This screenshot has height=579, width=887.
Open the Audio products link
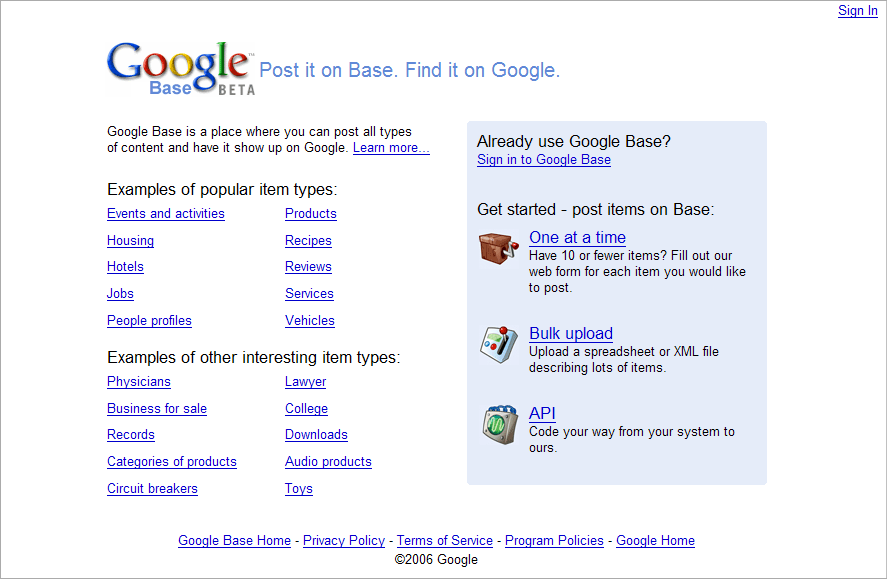pos(328,462)
